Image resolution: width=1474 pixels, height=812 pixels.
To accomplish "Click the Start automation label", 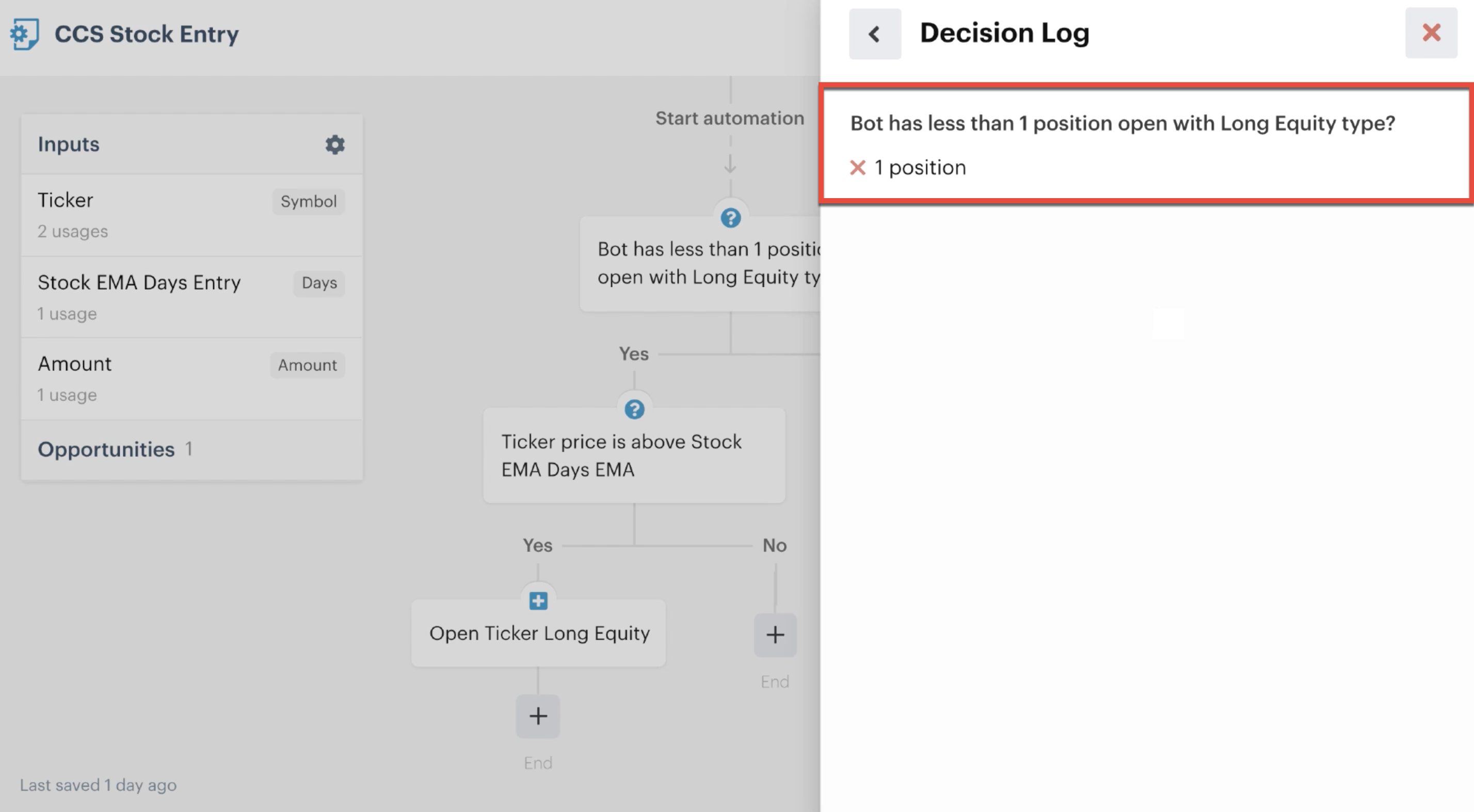I will click(730, 118).
